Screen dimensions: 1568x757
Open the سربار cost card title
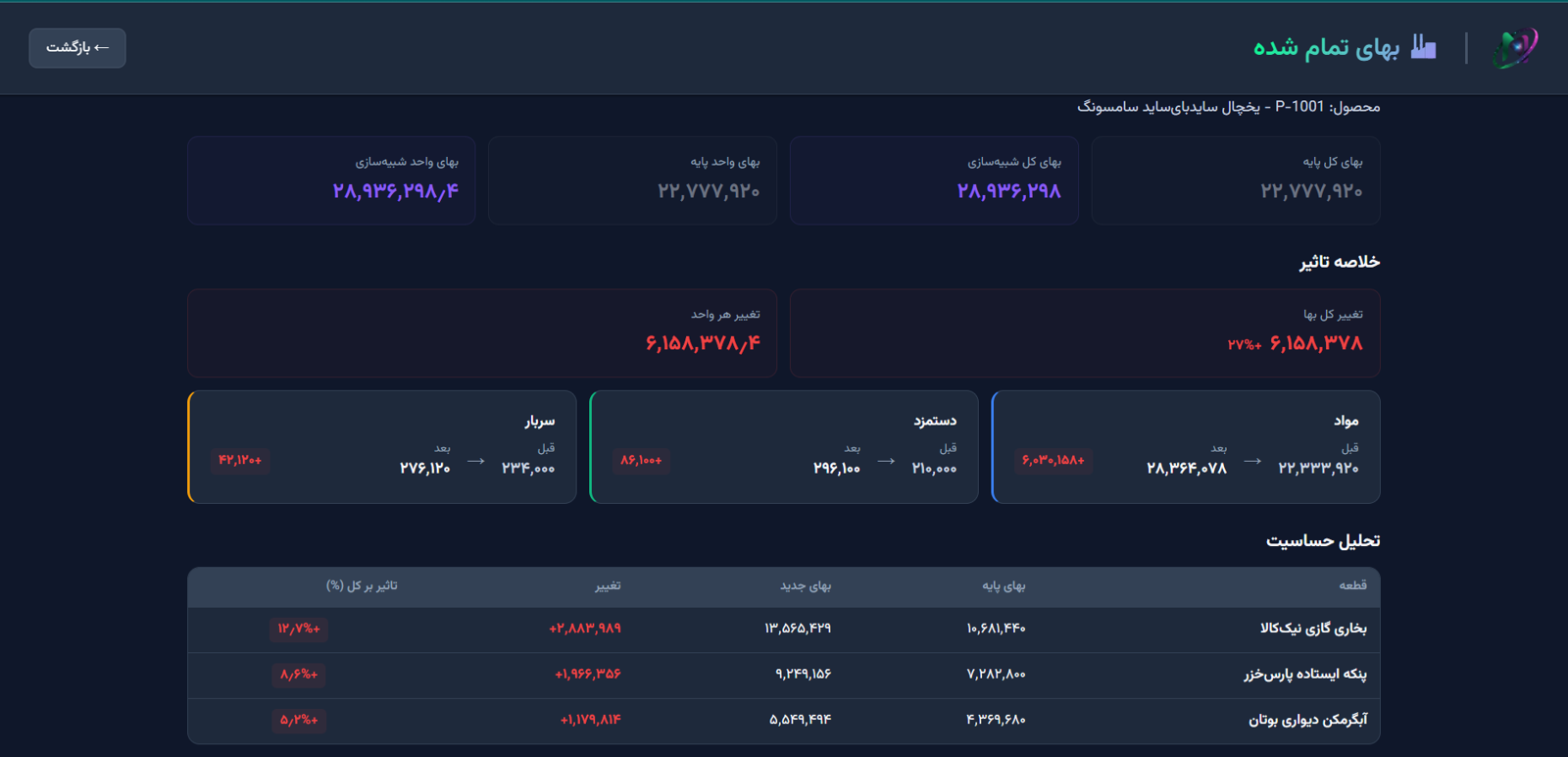pyautogui.click(x=539, y=421)
